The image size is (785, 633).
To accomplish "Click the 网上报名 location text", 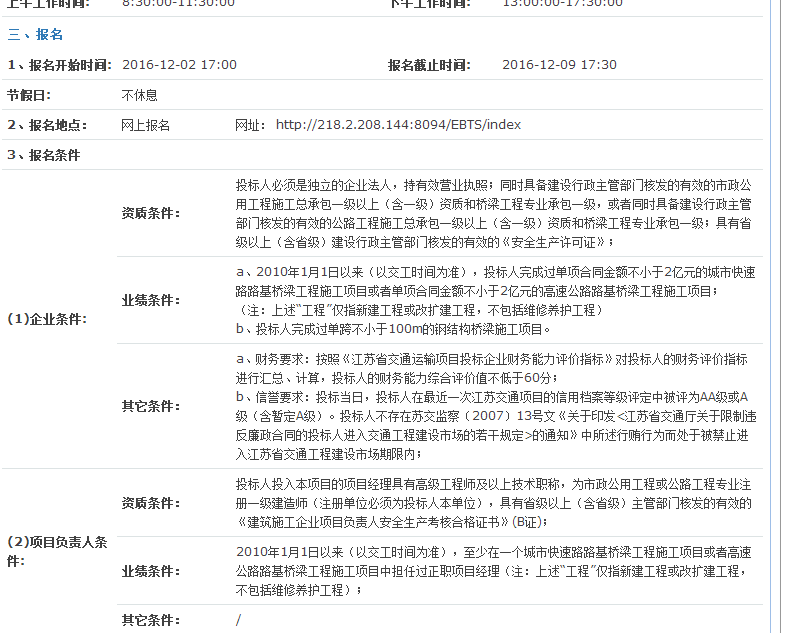I will point(146,125).
